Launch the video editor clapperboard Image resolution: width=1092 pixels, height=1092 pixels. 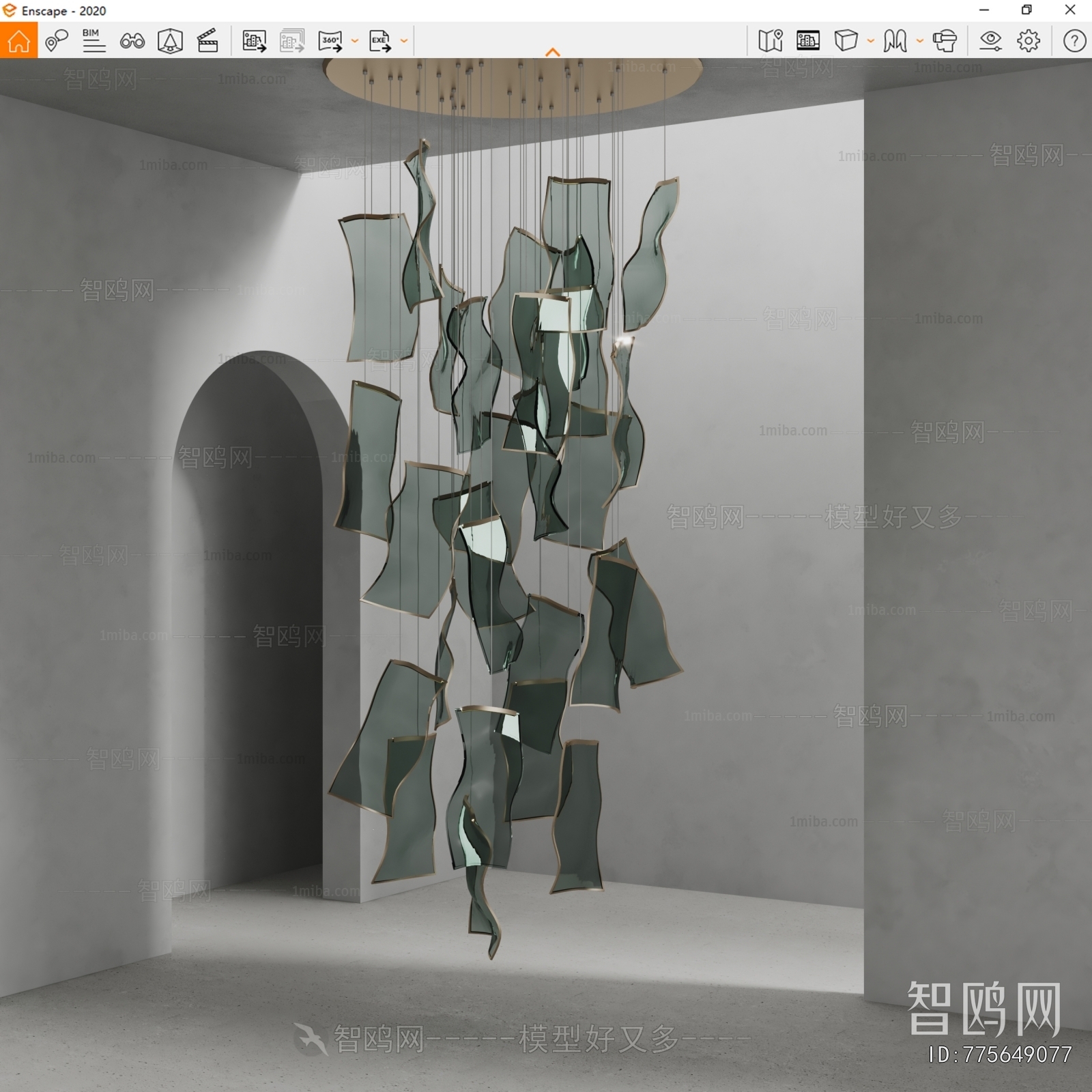coord(209,41)
